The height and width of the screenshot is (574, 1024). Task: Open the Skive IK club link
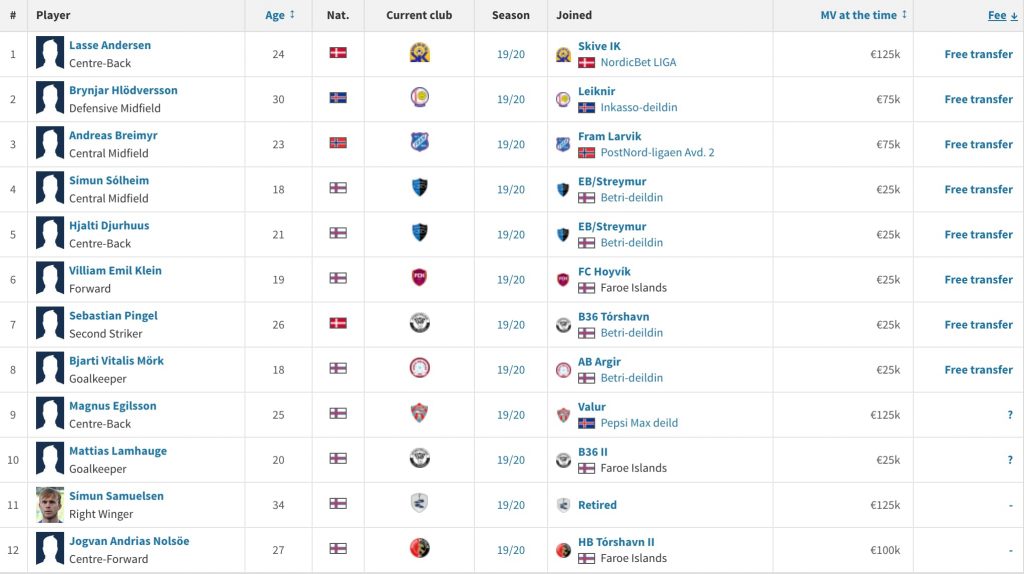click(x=599, y=46)
